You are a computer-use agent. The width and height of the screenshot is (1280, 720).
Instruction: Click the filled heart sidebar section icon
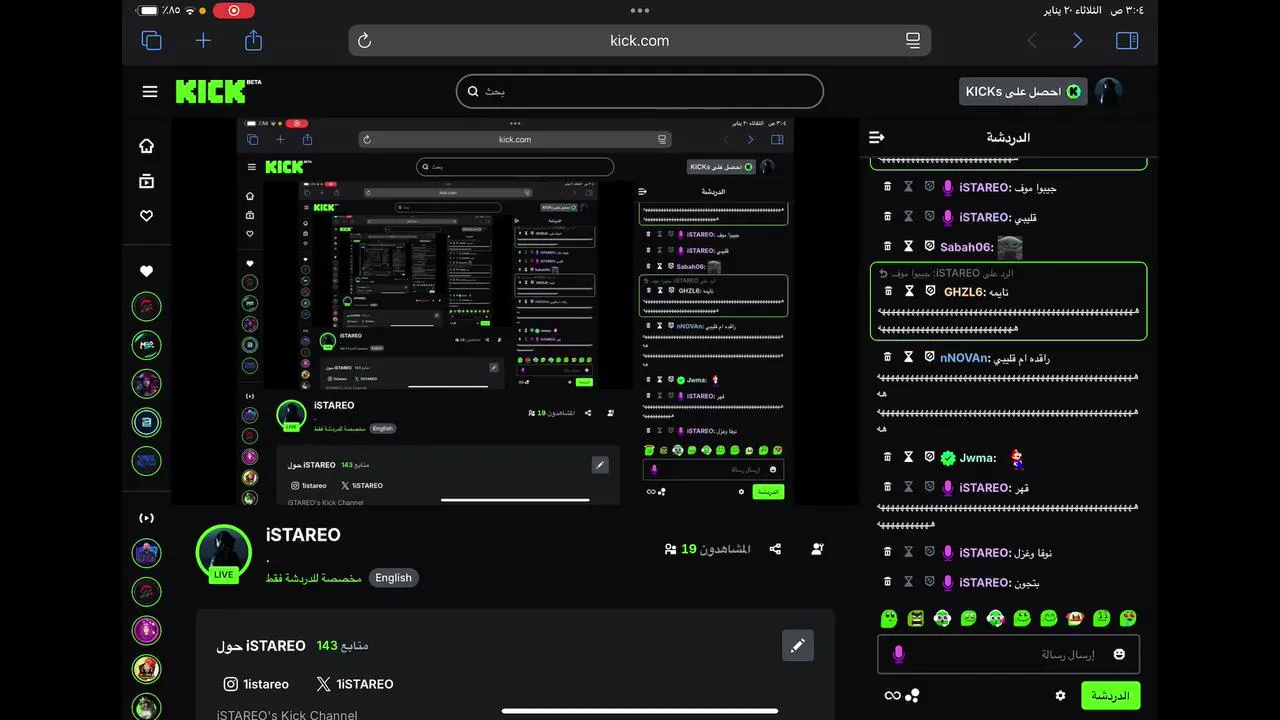147,271
